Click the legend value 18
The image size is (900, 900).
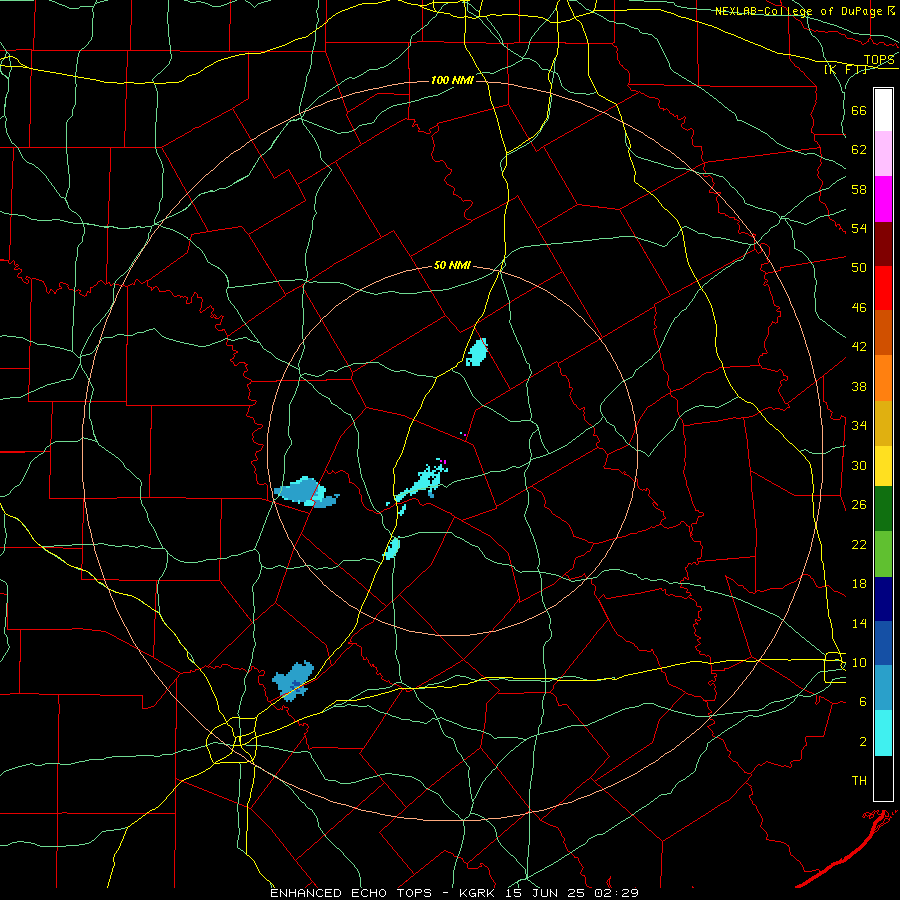pos(859,584)
